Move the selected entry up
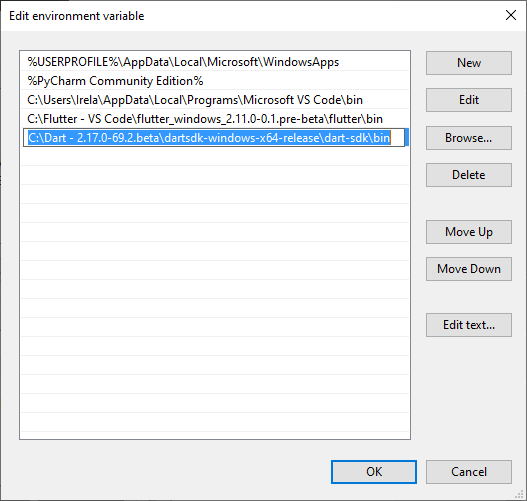The width and height of the screenshot is (527, 501). [469, 232]
